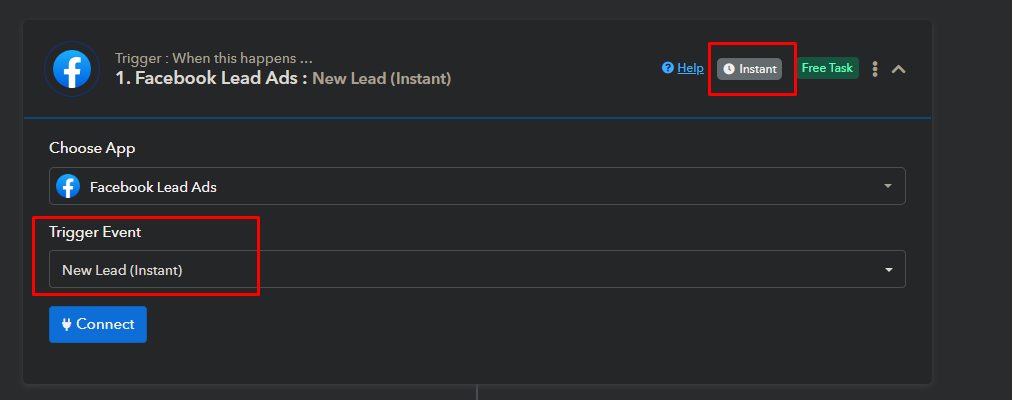This screenshot has height=400, width=1012.
Task: Click the large Facebook logo in trigger header
Action: click(72, 68)
